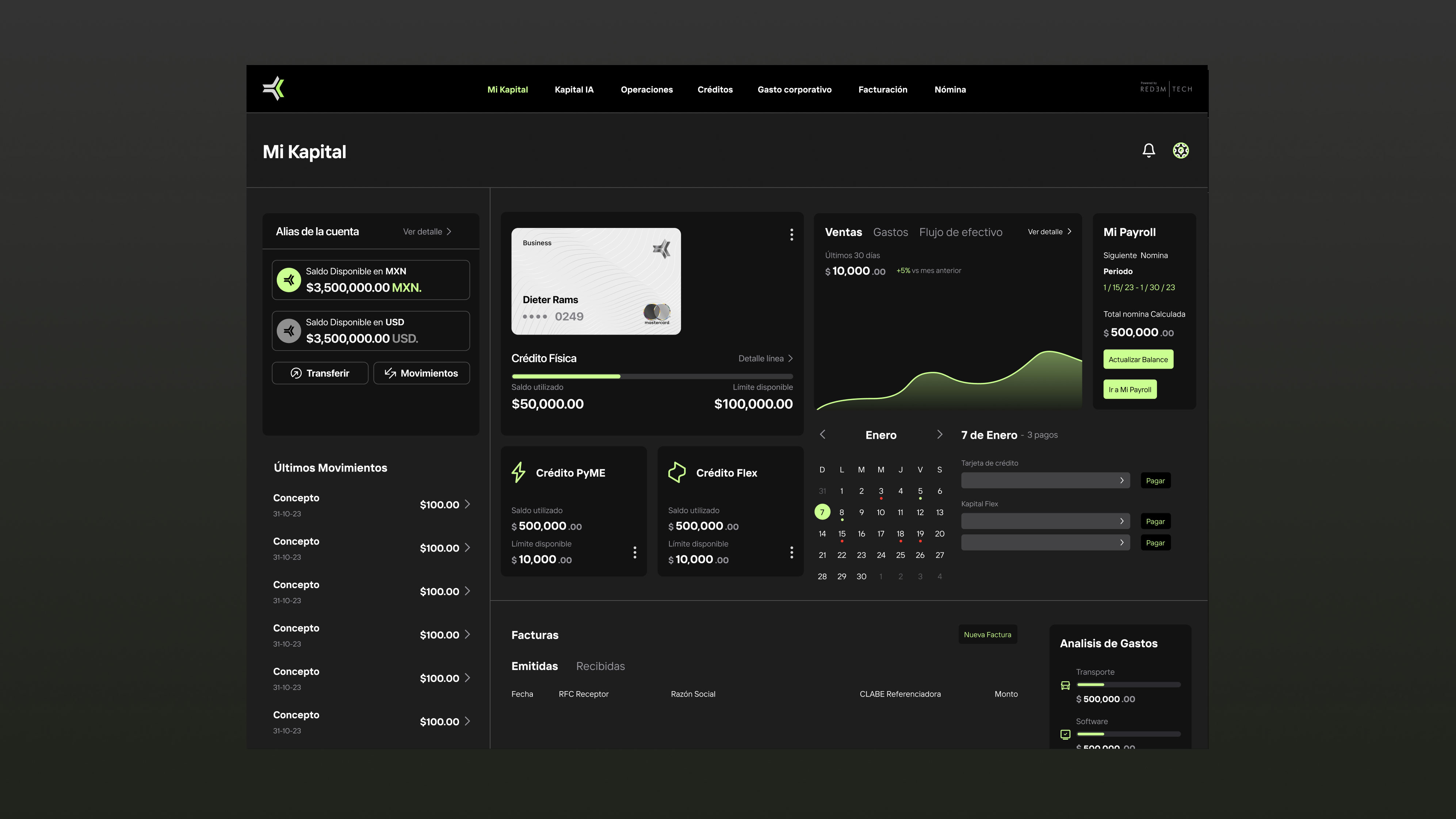
Task: Select day 19 in the calendar
Action: point(920,534)
